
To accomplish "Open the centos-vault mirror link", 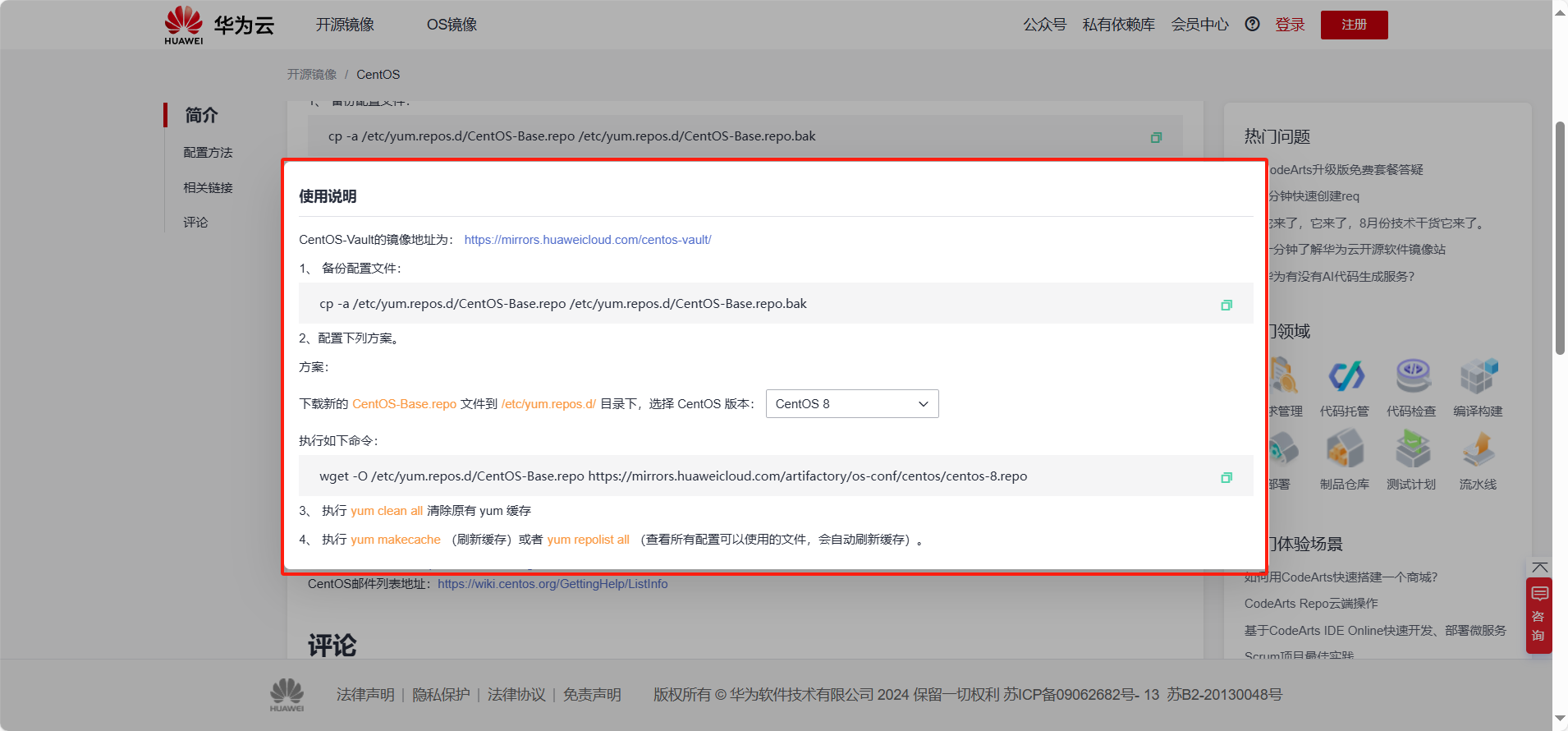I will pyautogui.click(x=587, y=240).
